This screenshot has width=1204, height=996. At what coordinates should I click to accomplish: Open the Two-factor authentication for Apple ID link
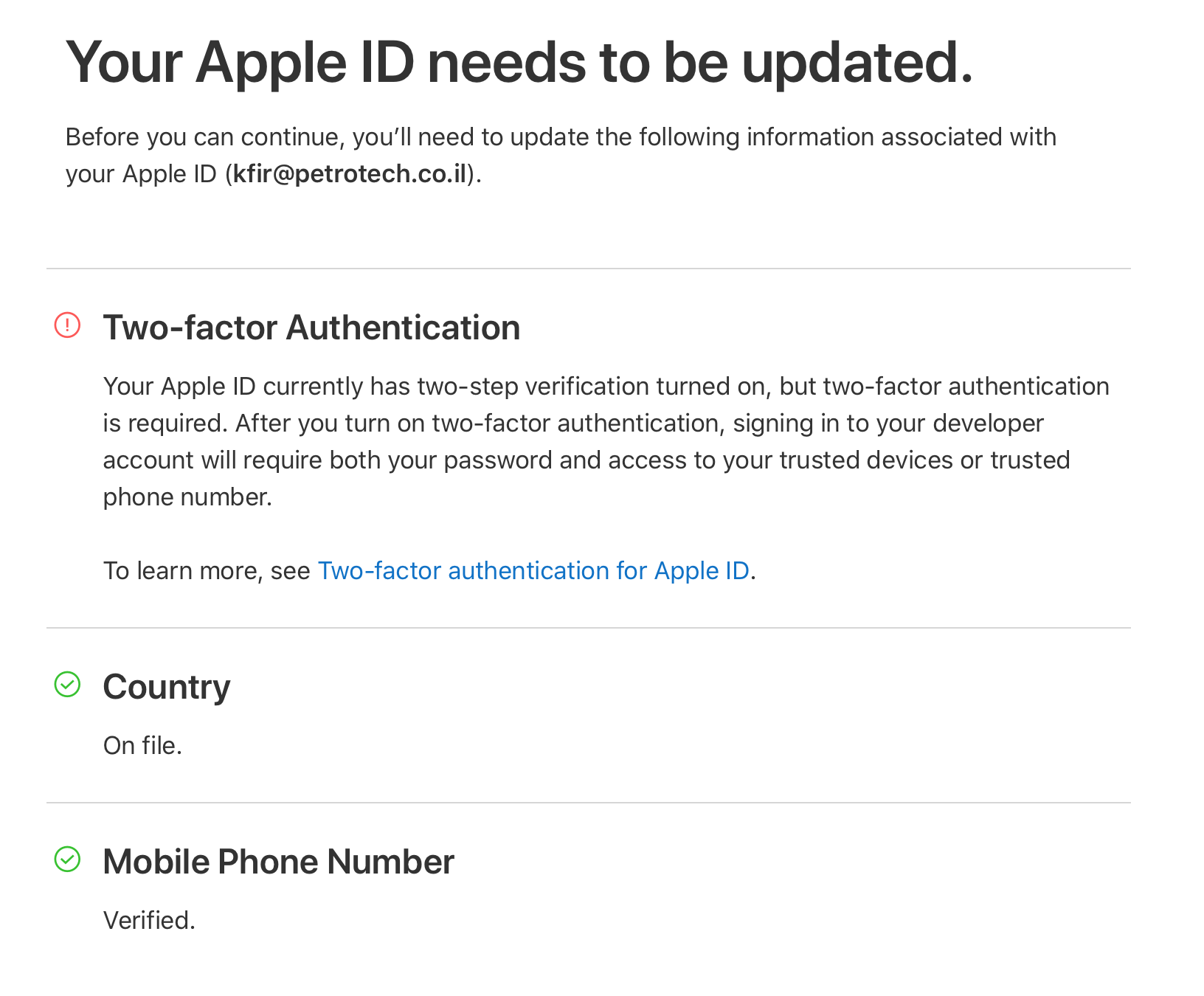tap(533, 571)
